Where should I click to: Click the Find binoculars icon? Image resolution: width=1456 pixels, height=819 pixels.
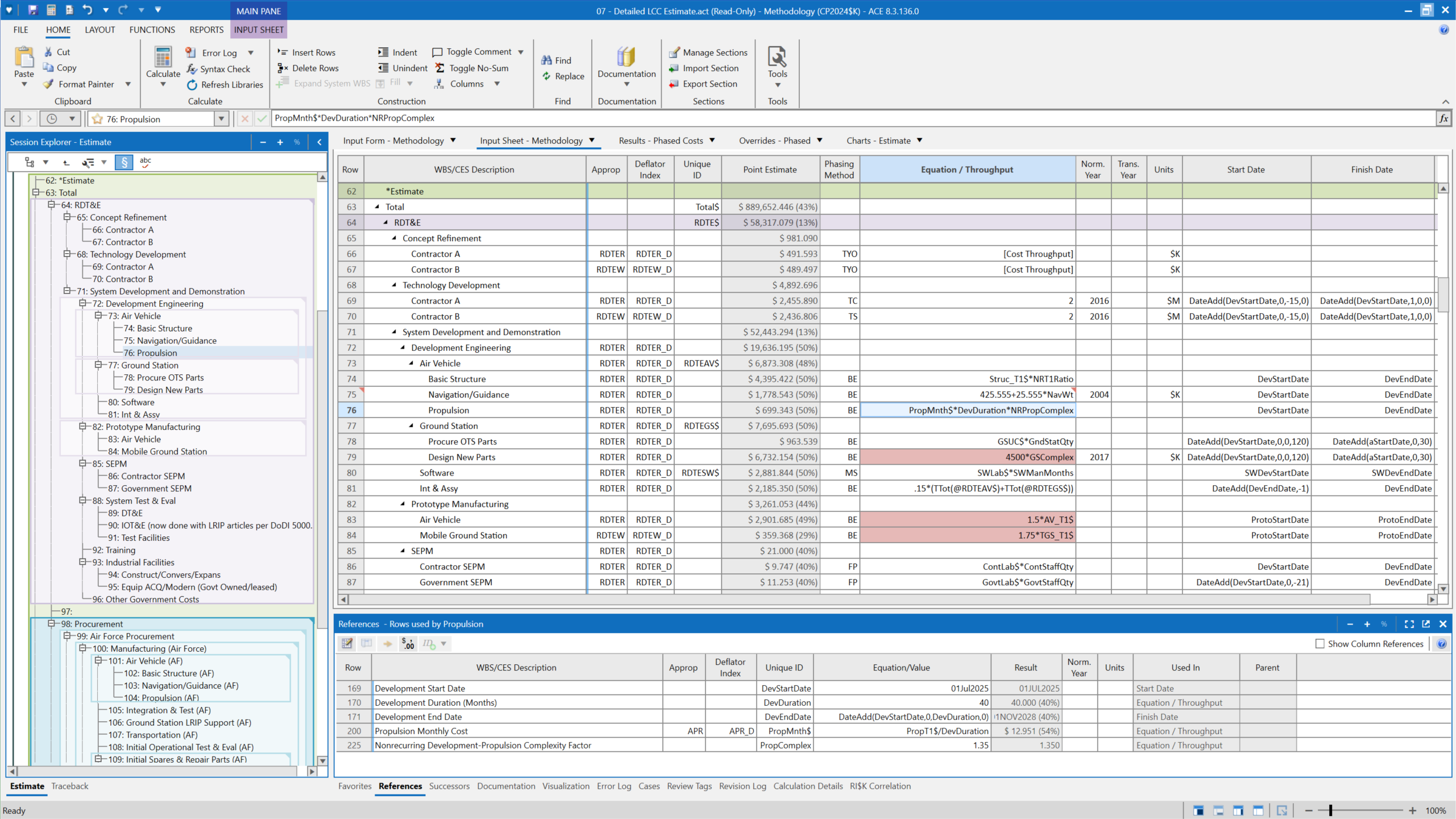click(546, 60)
